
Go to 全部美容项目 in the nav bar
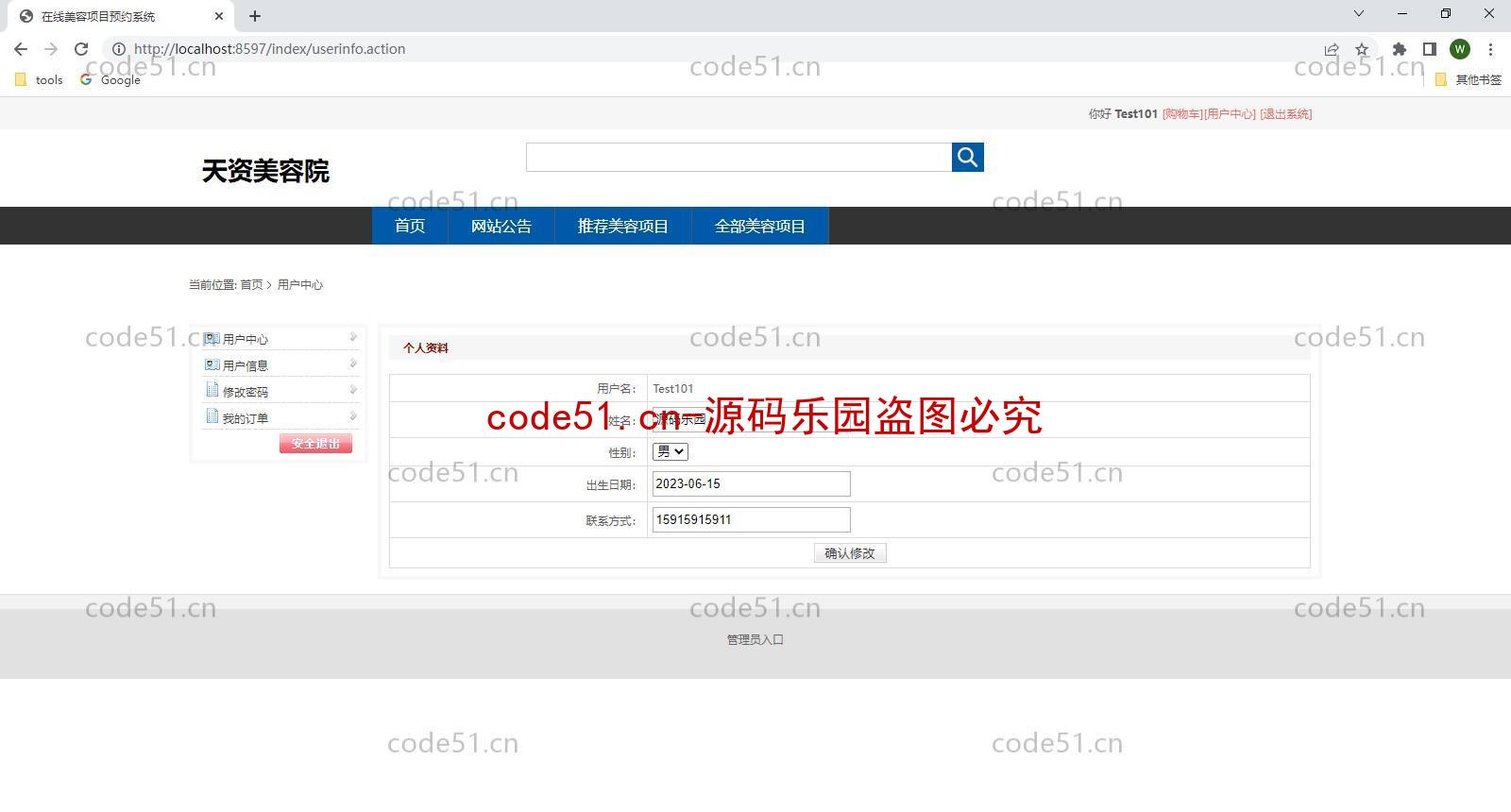point(759,227)
